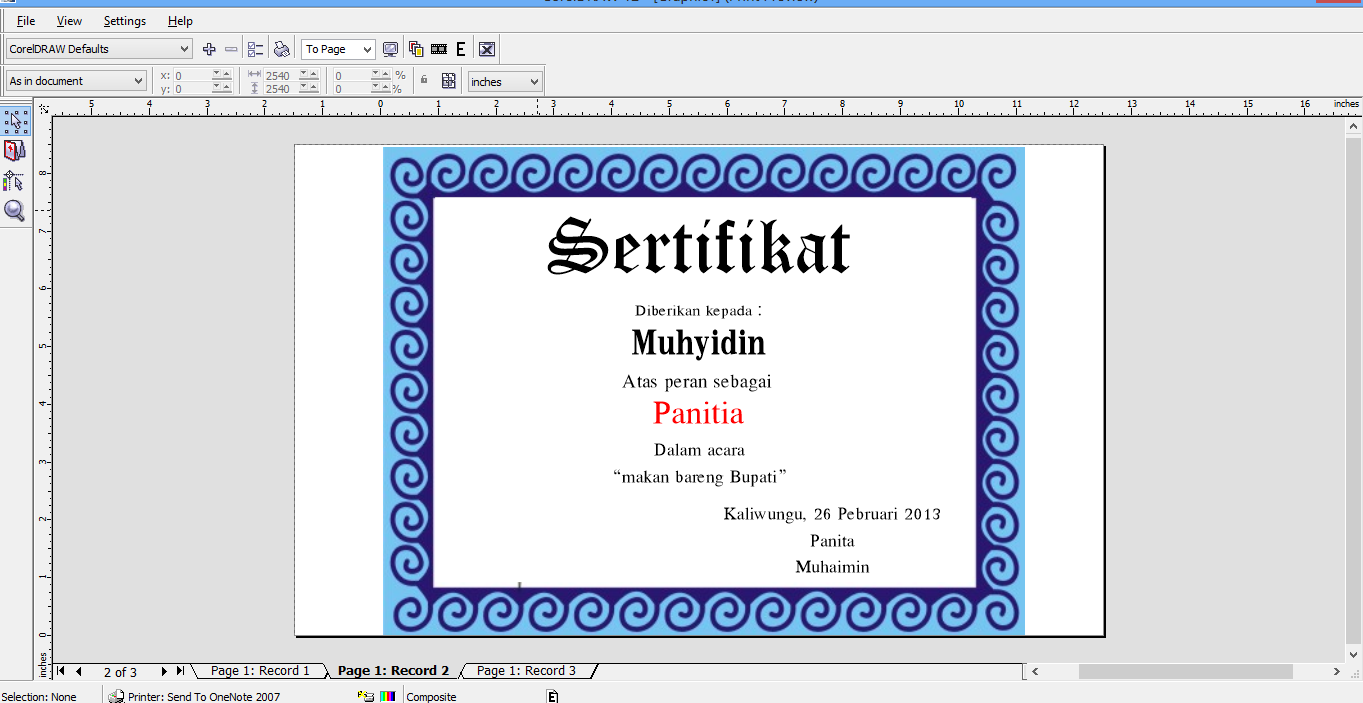Screen dimensions: 1363x703
Task: Select the Zoom magnifier tool
Action: (x=15, y=211)
